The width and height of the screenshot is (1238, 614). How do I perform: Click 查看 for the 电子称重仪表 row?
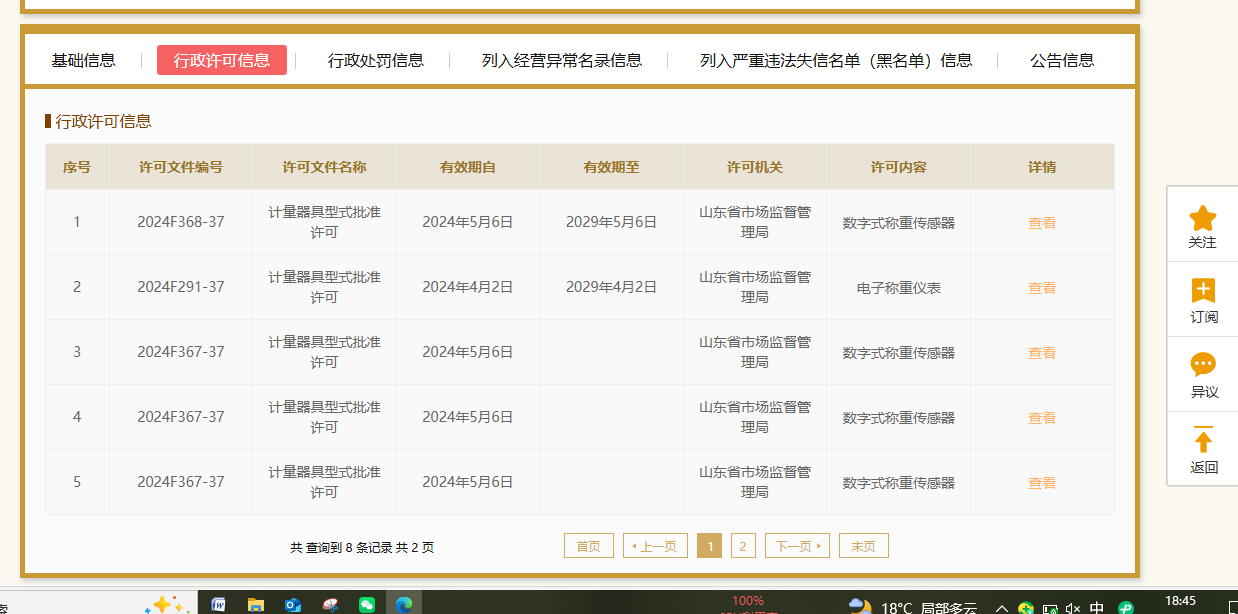point(1041,288)
